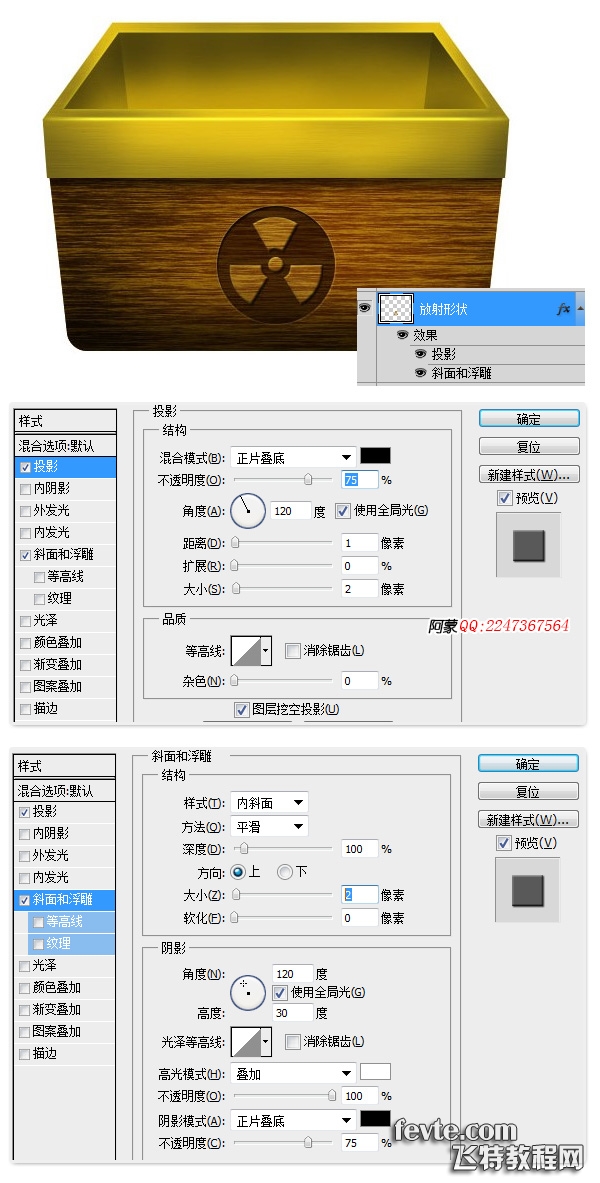Click the angle dial in 斜面和浮雕 阴影 section

click(x=248, y=991)
